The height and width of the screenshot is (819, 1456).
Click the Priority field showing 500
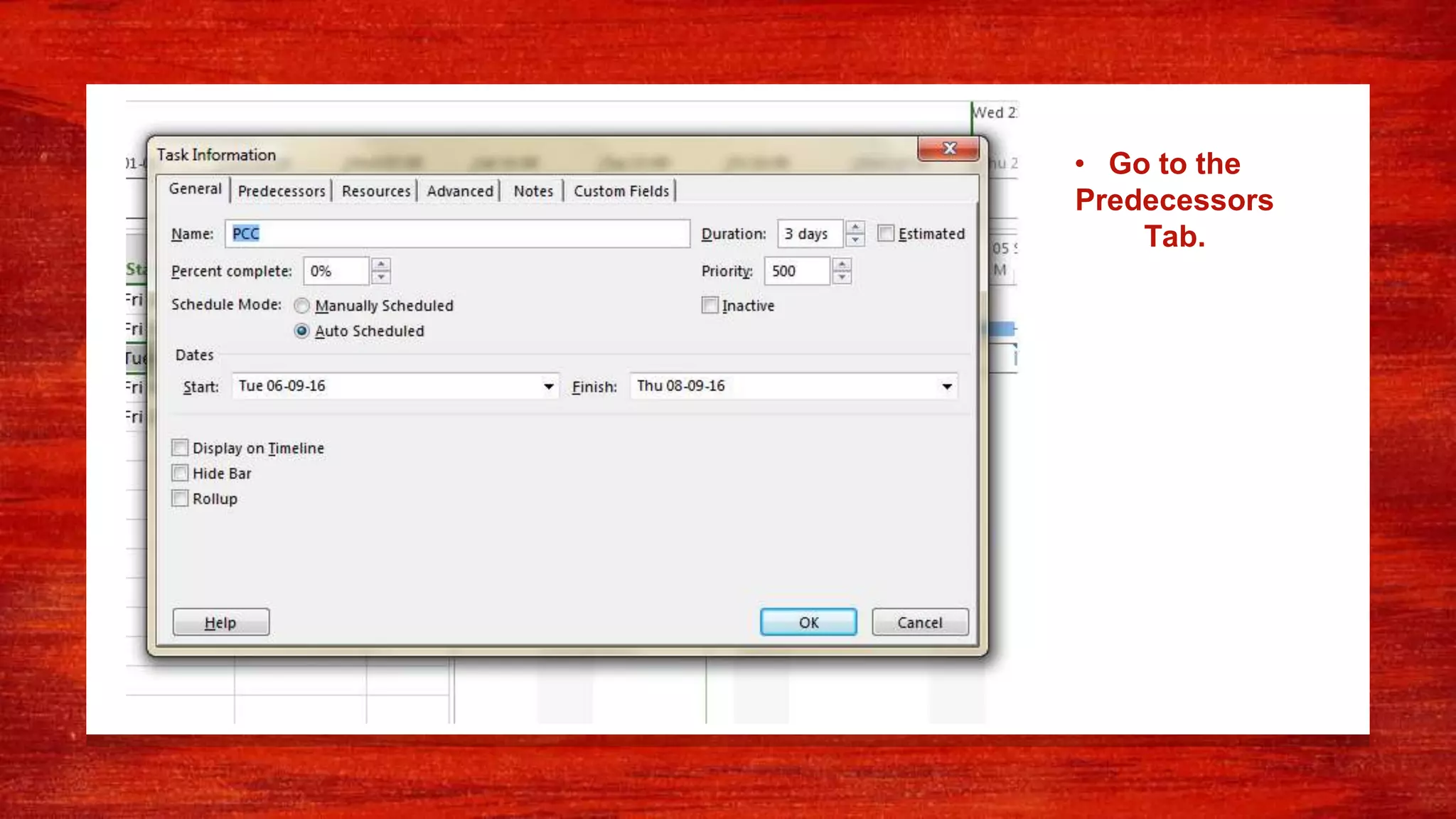click(796, 271)
